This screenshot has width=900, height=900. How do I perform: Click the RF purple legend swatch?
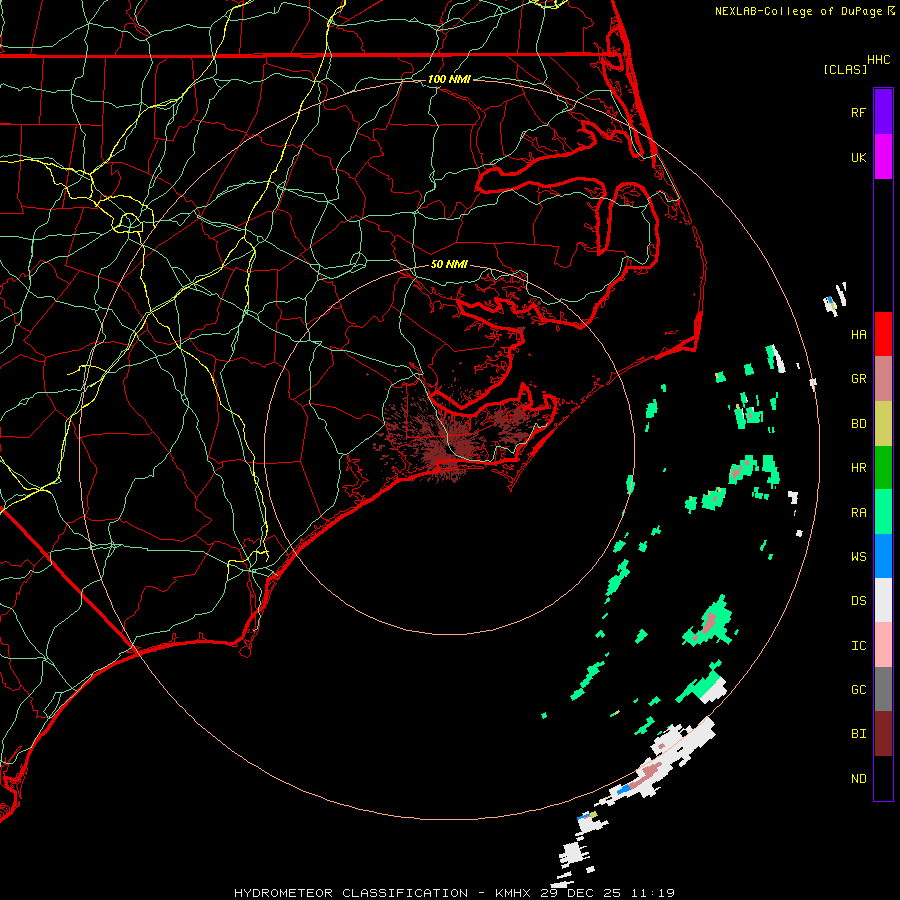(x=883, y=112)
